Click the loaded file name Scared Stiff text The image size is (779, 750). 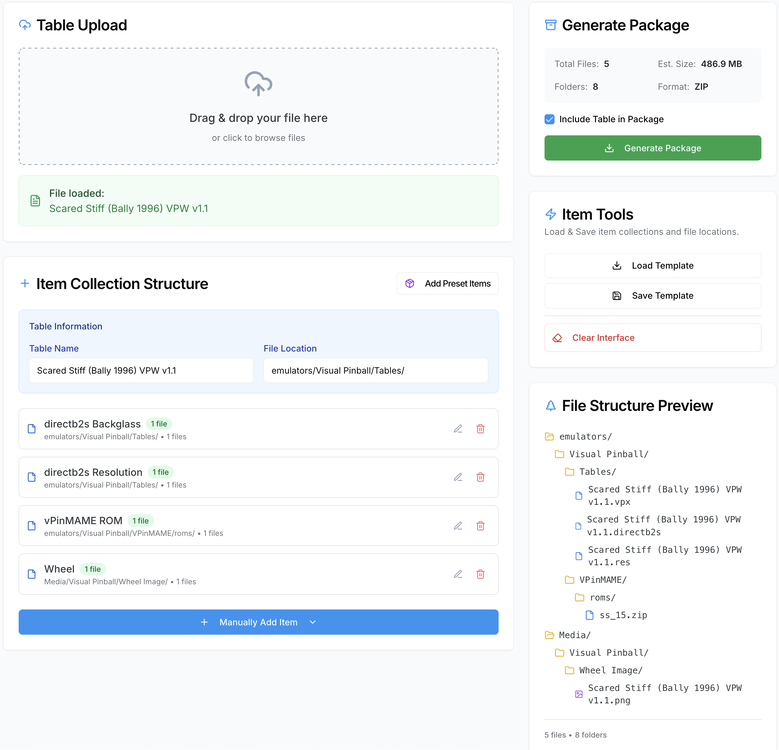(128, 209)
